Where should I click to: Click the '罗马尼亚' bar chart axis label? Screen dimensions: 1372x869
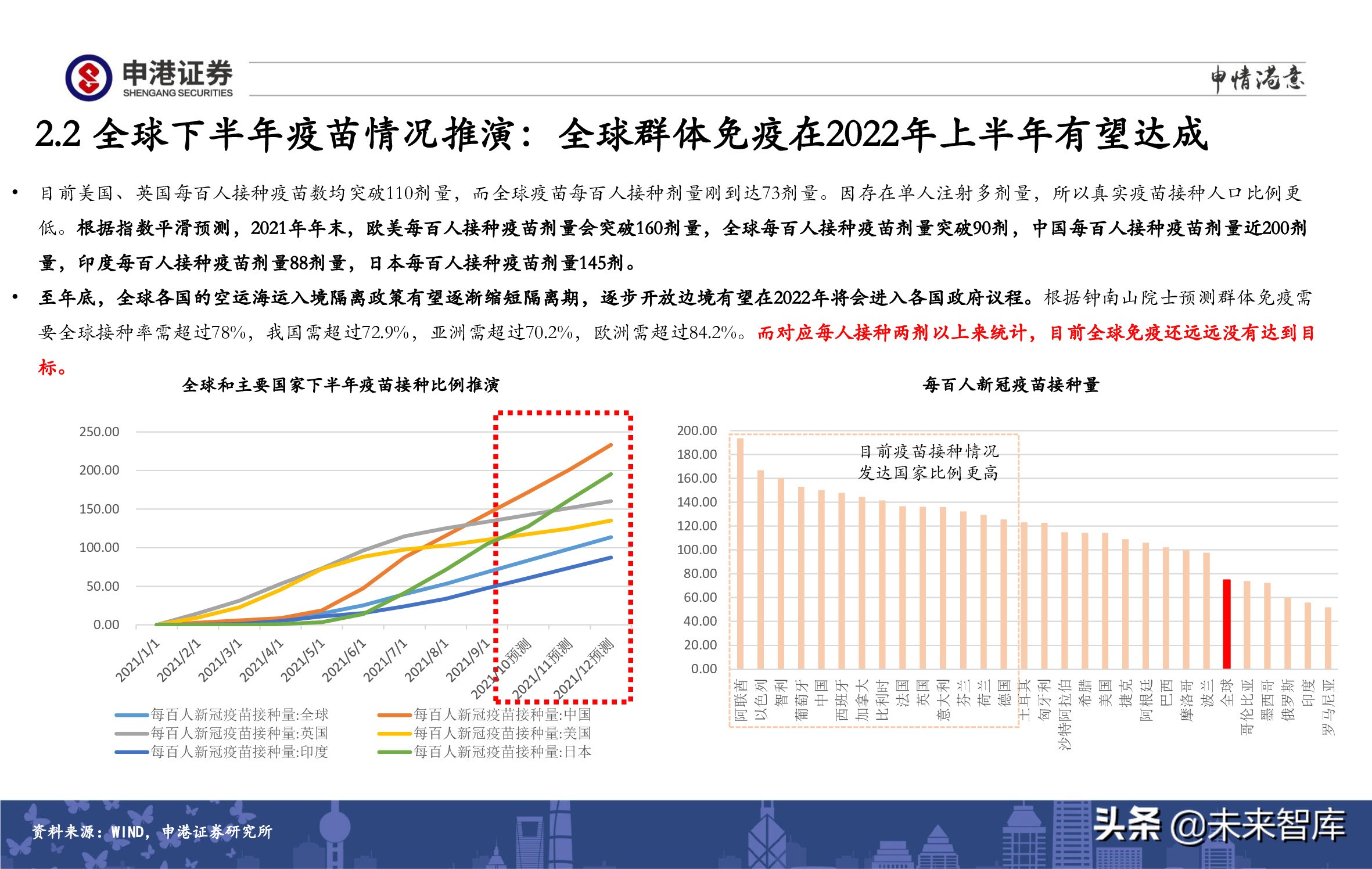[x=1328, y=708]
